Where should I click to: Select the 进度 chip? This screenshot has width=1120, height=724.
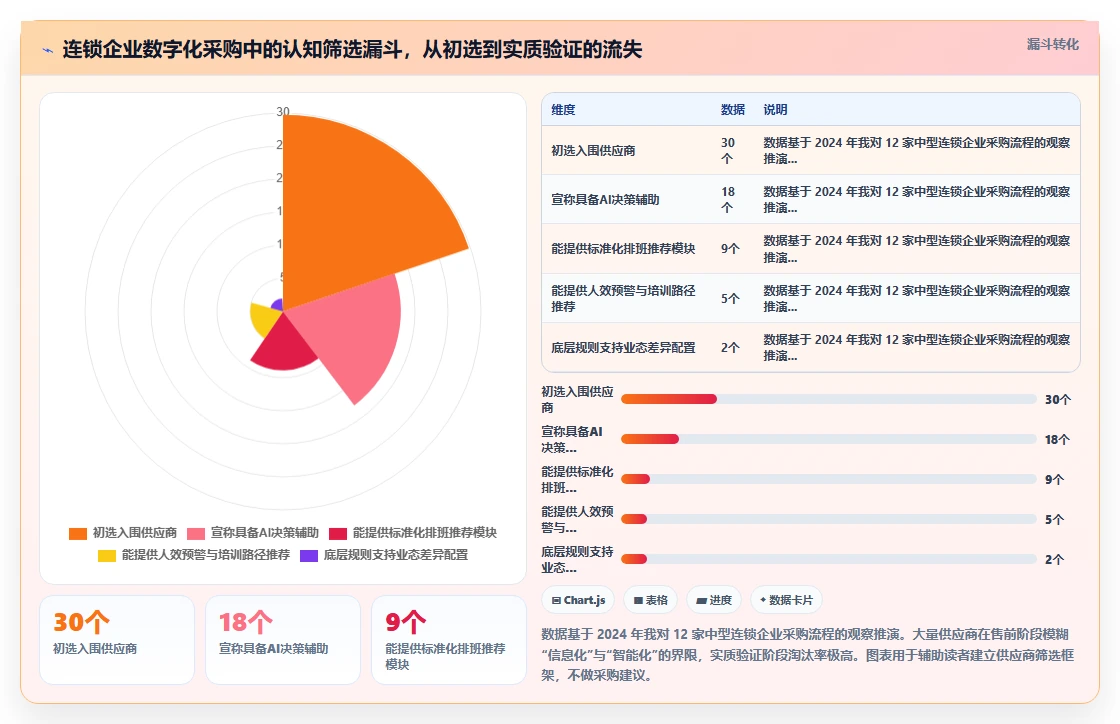coord(714,600)
